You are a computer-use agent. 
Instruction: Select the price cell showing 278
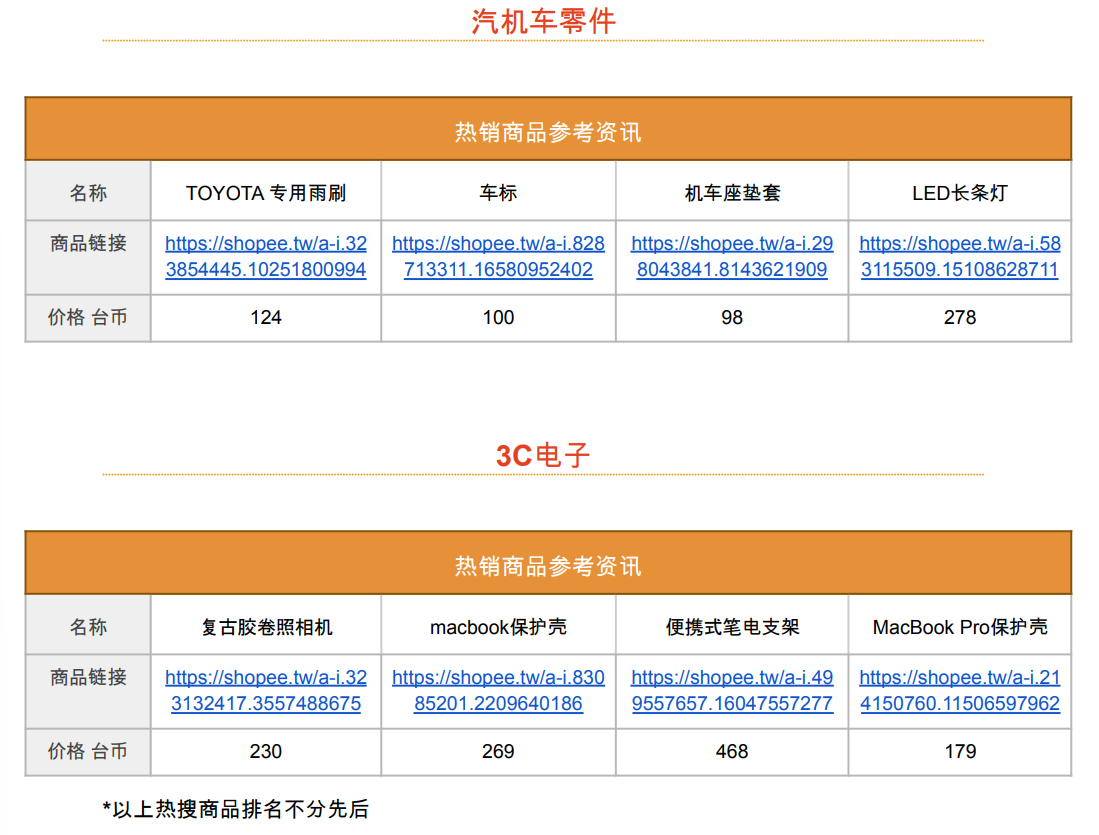coord(960,318)
